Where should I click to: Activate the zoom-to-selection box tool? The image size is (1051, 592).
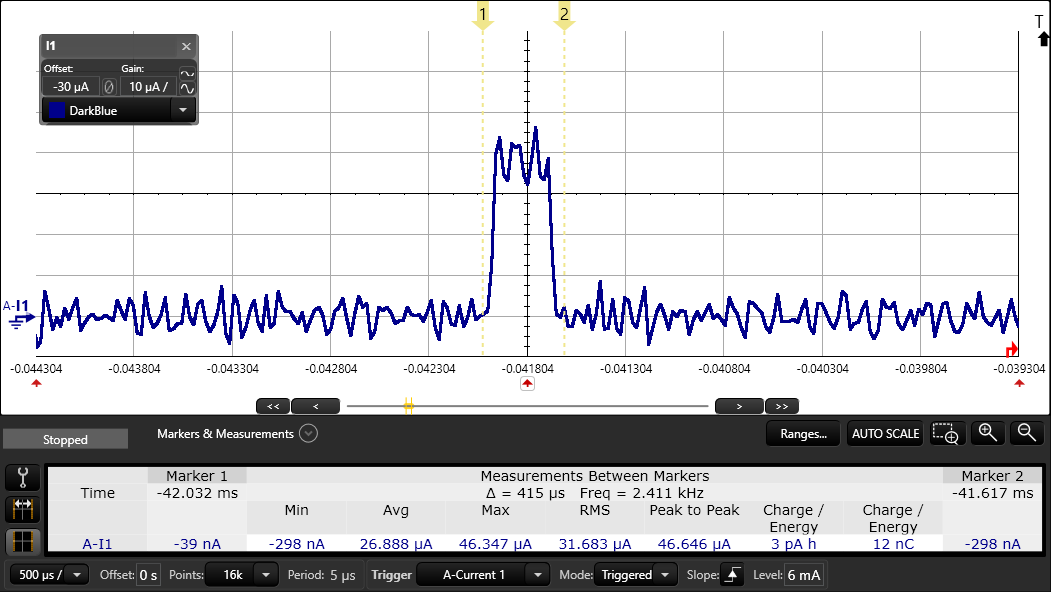(x=945, y=433)
